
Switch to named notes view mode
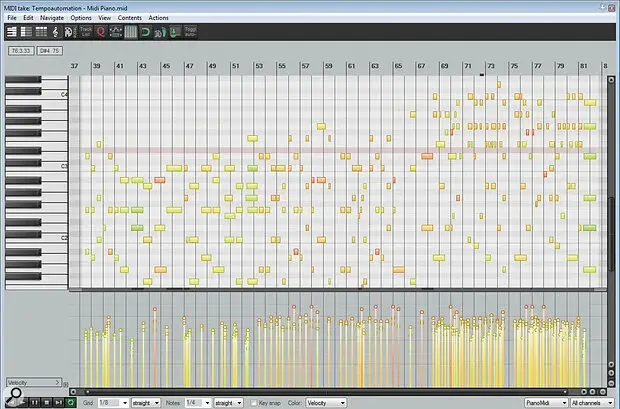pos(26,32)
